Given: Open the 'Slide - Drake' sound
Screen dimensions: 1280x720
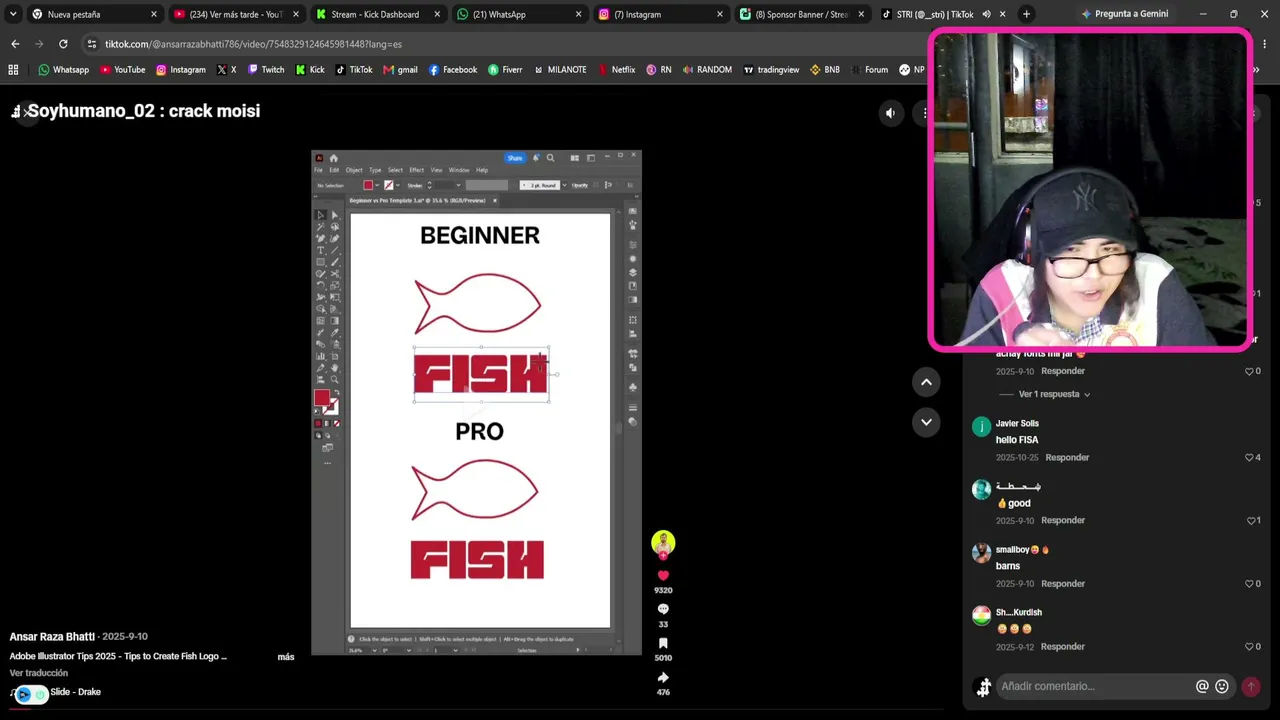Looking at the screenshot, I should 75,692.
